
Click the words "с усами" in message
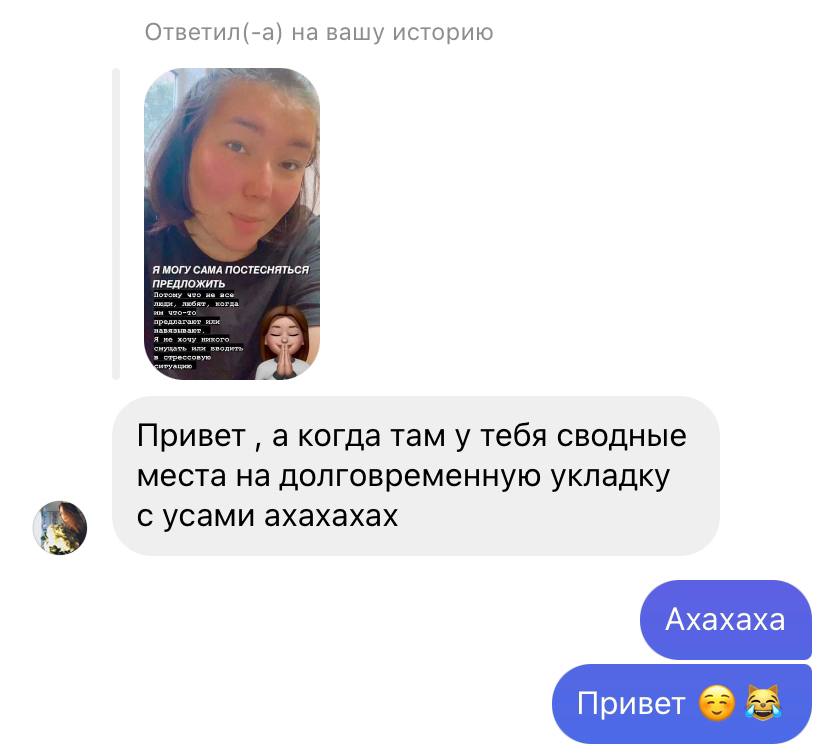195,516
